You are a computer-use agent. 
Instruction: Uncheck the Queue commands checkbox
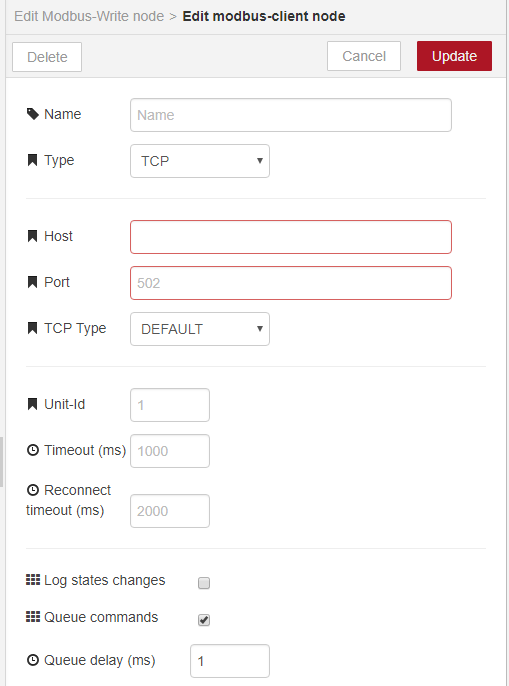coord(204,620)
